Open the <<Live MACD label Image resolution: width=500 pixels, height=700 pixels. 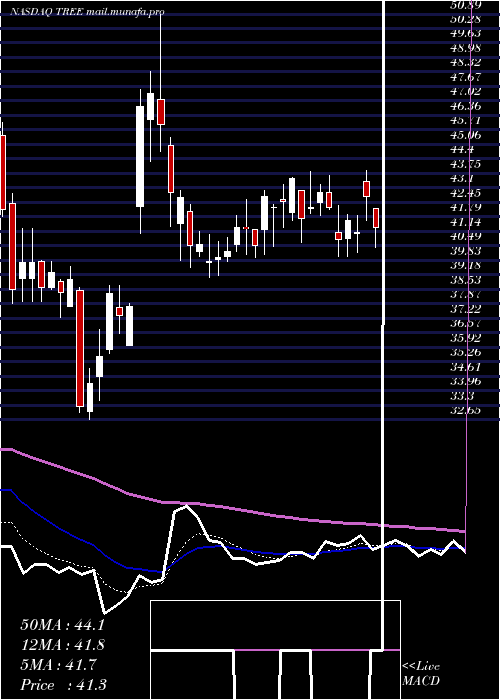pos(421,673)
